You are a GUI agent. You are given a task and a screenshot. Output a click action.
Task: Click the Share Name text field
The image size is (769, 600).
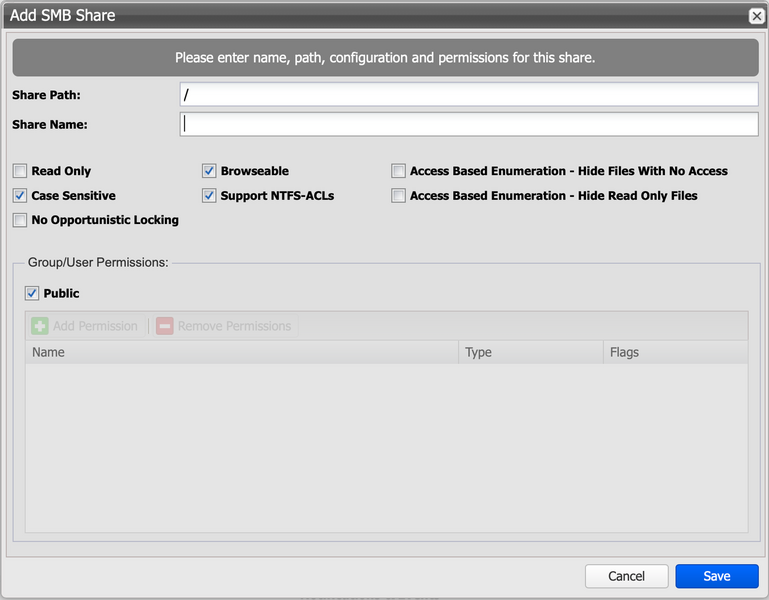pyautogui.click(x=468, y=124)
